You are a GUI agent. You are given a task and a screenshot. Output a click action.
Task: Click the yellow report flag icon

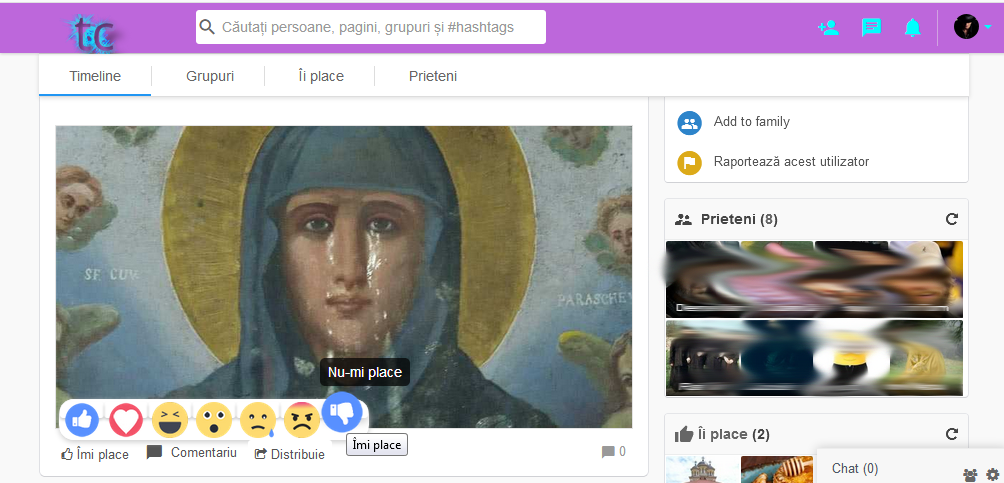click(690, 163)
